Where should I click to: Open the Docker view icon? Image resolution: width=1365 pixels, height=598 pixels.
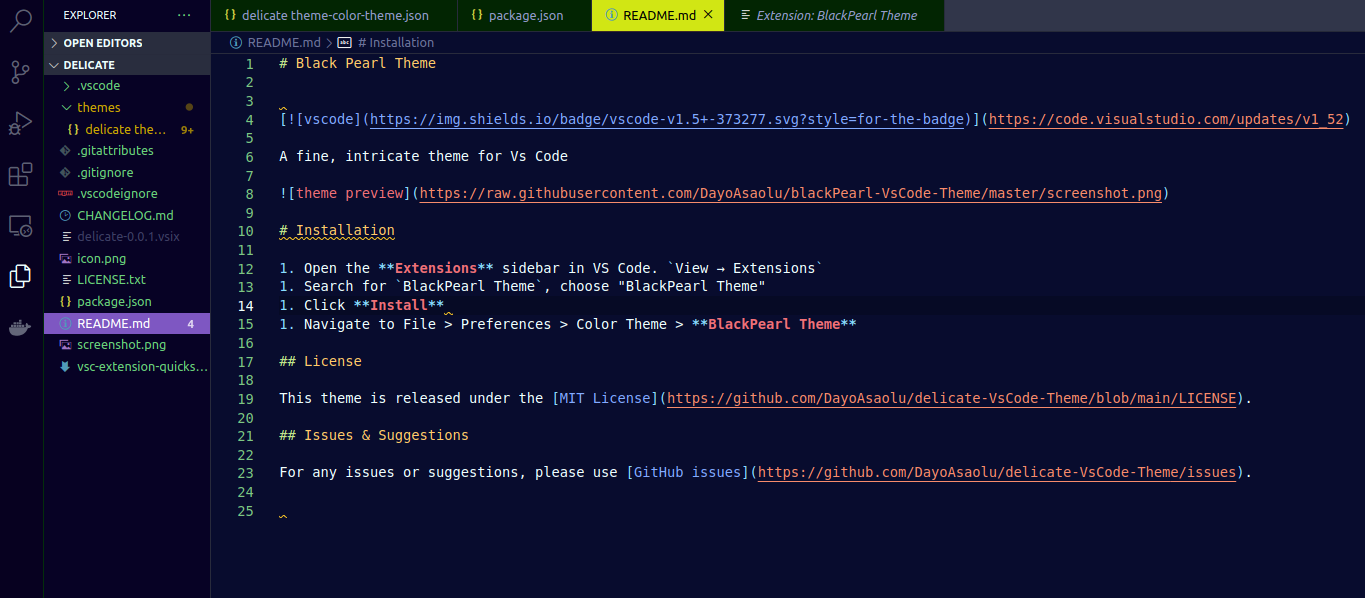pos(21,328)
